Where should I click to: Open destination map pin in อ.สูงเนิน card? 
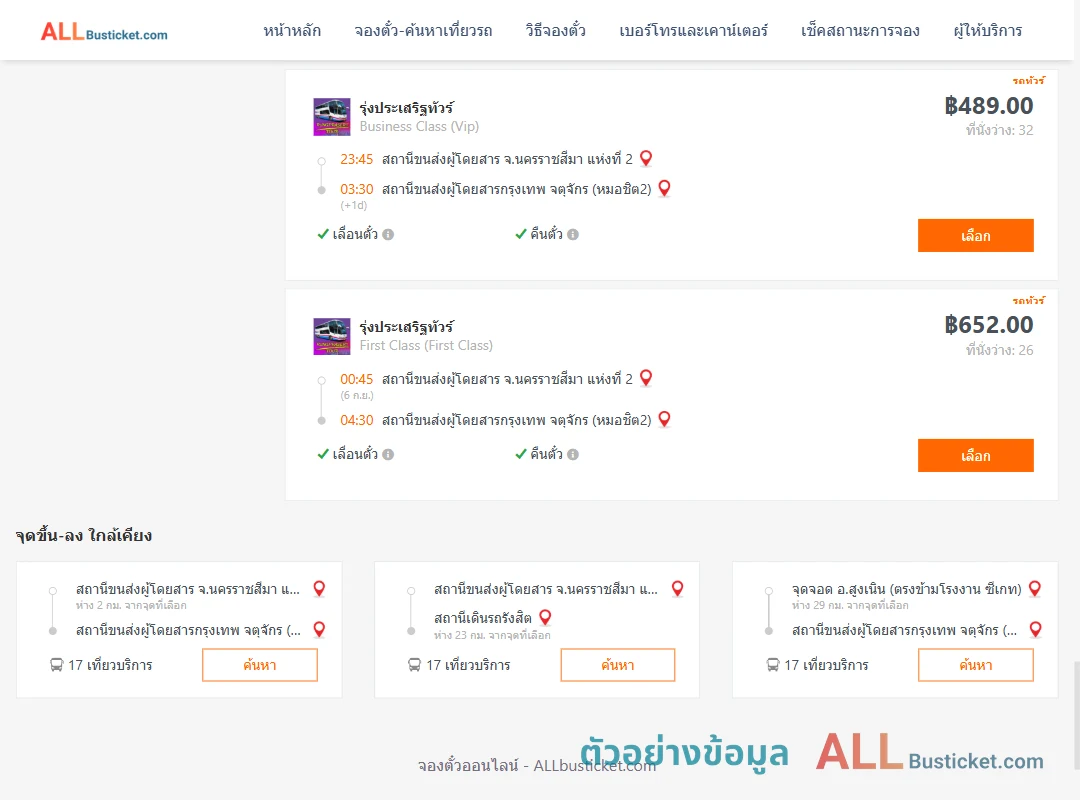pyautogui.click(x=1035, y=629)
